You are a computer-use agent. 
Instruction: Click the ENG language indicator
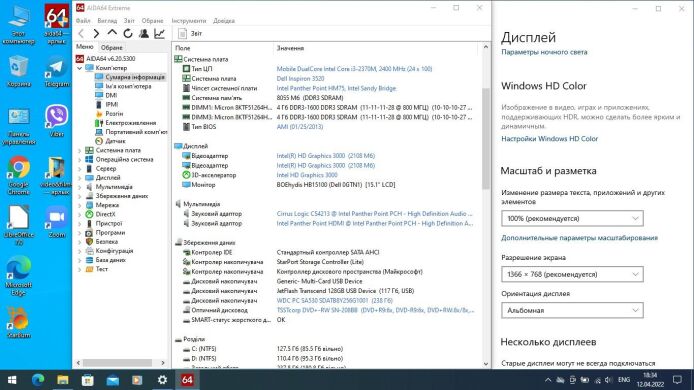click(624, 380)
